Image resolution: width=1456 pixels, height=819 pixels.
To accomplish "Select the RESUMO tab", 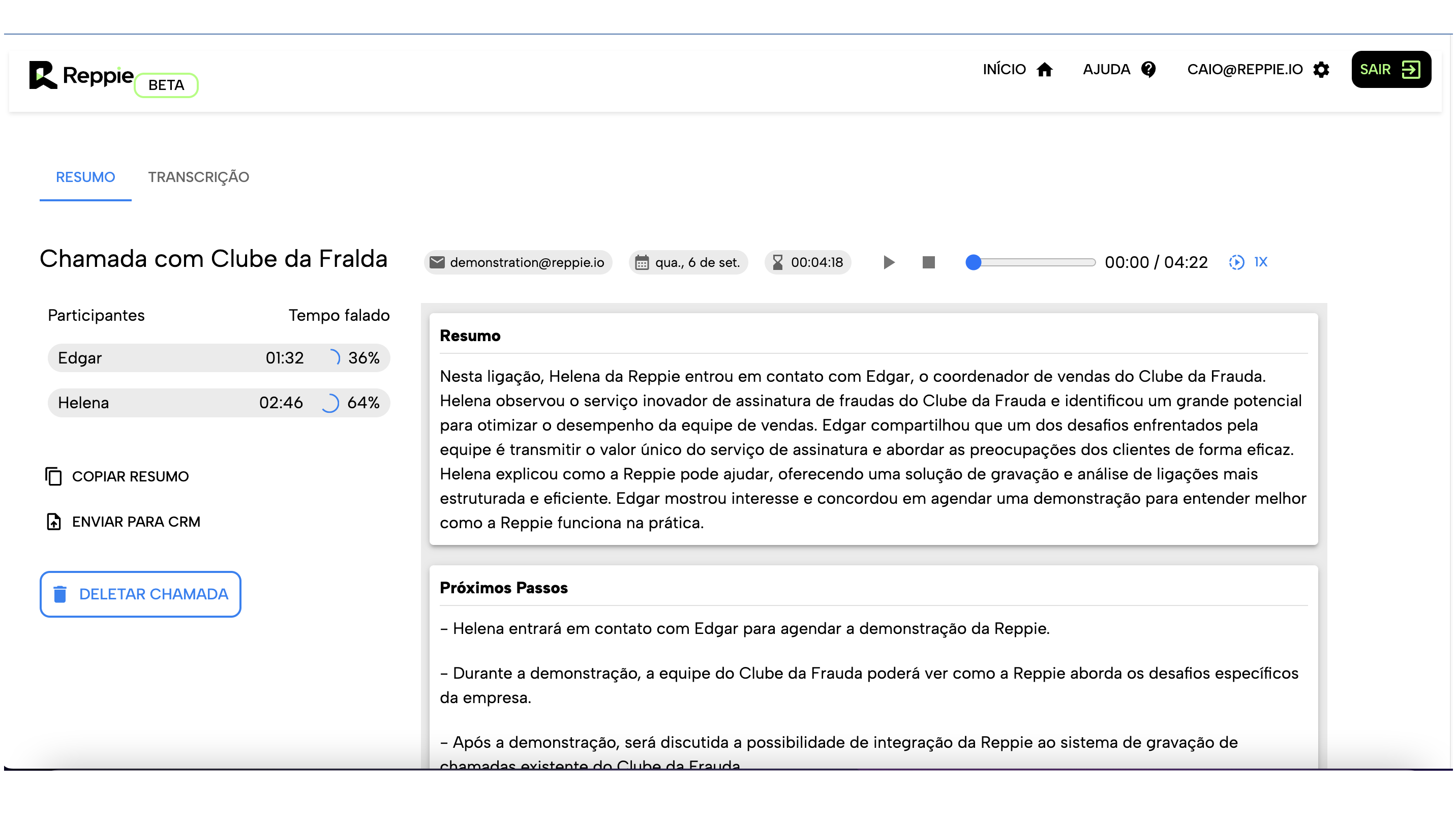I will (85, 177).
